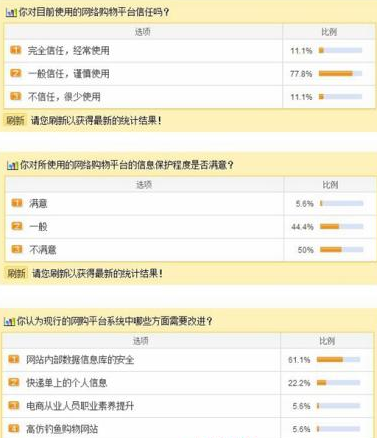Click the chart icon beside the improvement question
377x438 pixels.
coord(9,321)
